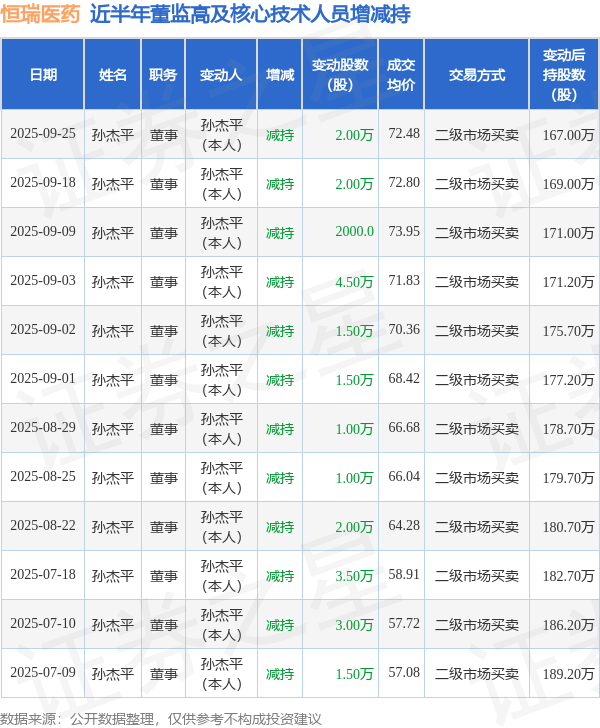Select the 职务 column header
600x728 pixels.
point(163,75)
